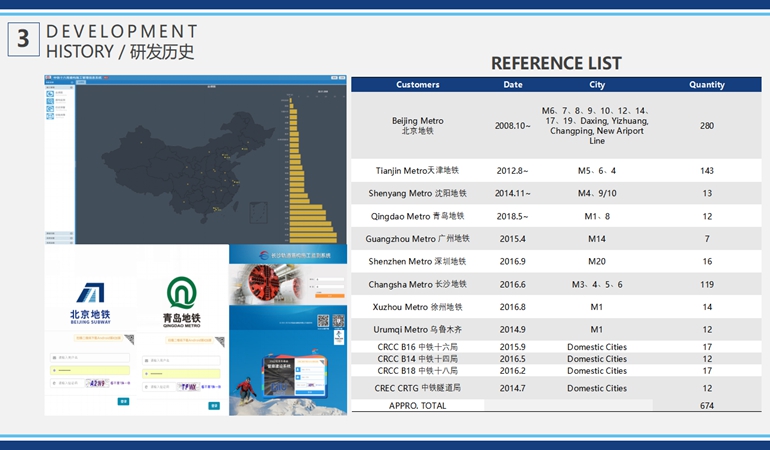Click the skier on the snowy mountain image
The image size is (770, 450).
click(245, 390)
